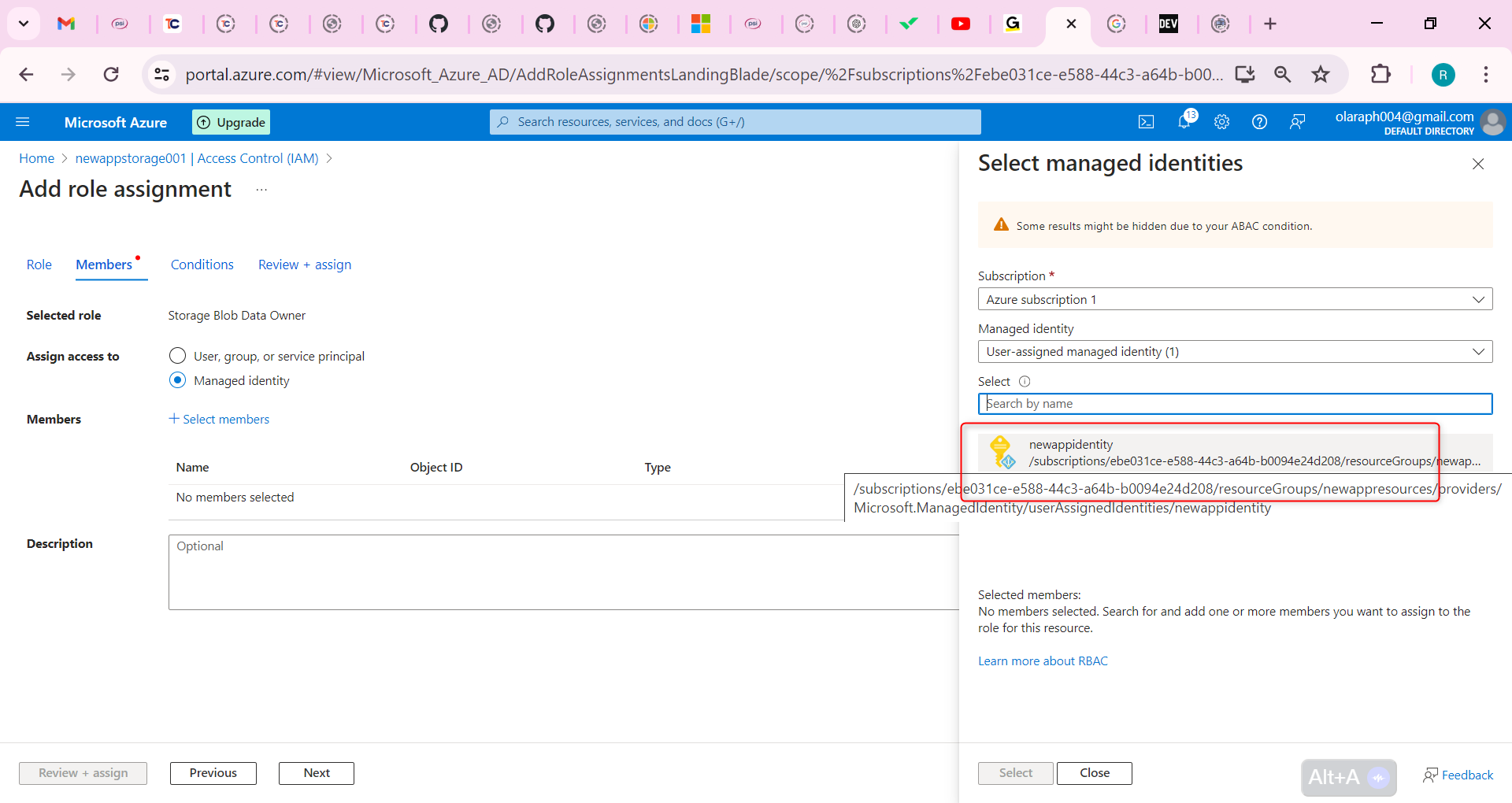
Task: Click the Azure search resources box
Action: pos(736,122)
